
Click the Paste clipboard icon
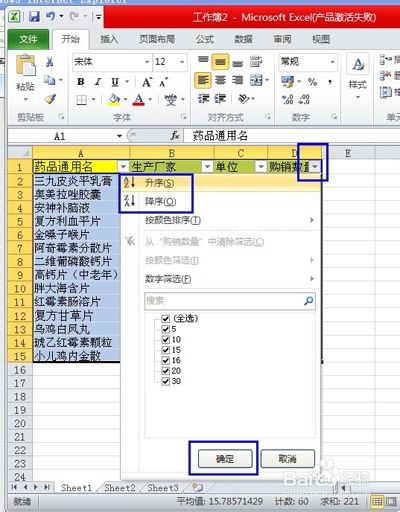[x=25, y=65]
